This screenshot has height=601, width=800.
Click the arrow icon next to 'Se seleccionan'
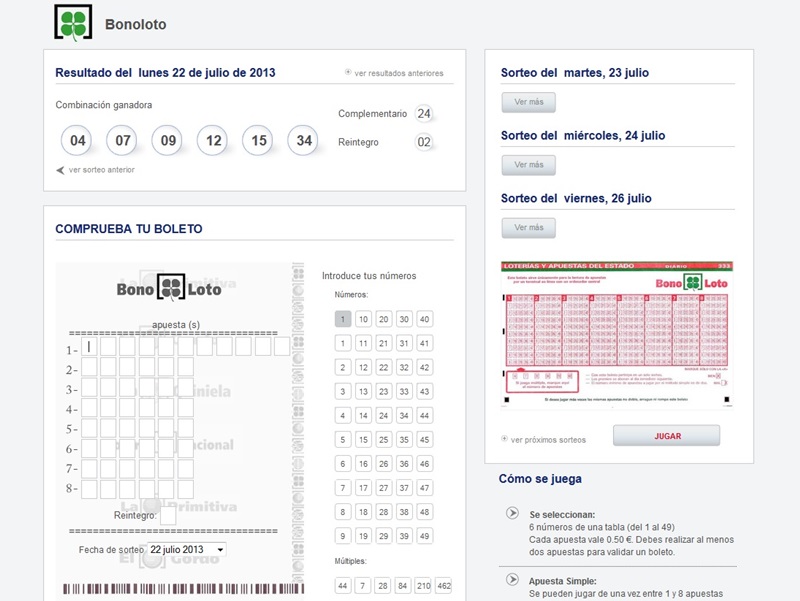click(x=513, y=513)
